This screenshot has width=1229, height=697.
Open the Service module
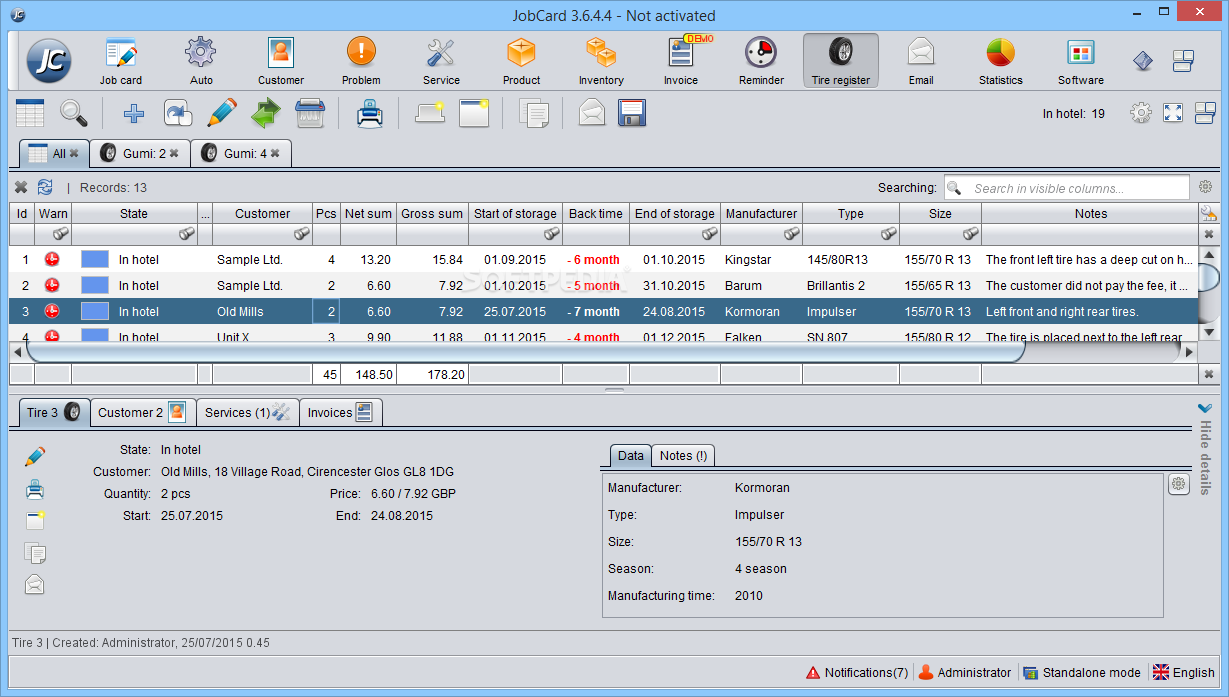pyautogui.click(x=441, y=61)
